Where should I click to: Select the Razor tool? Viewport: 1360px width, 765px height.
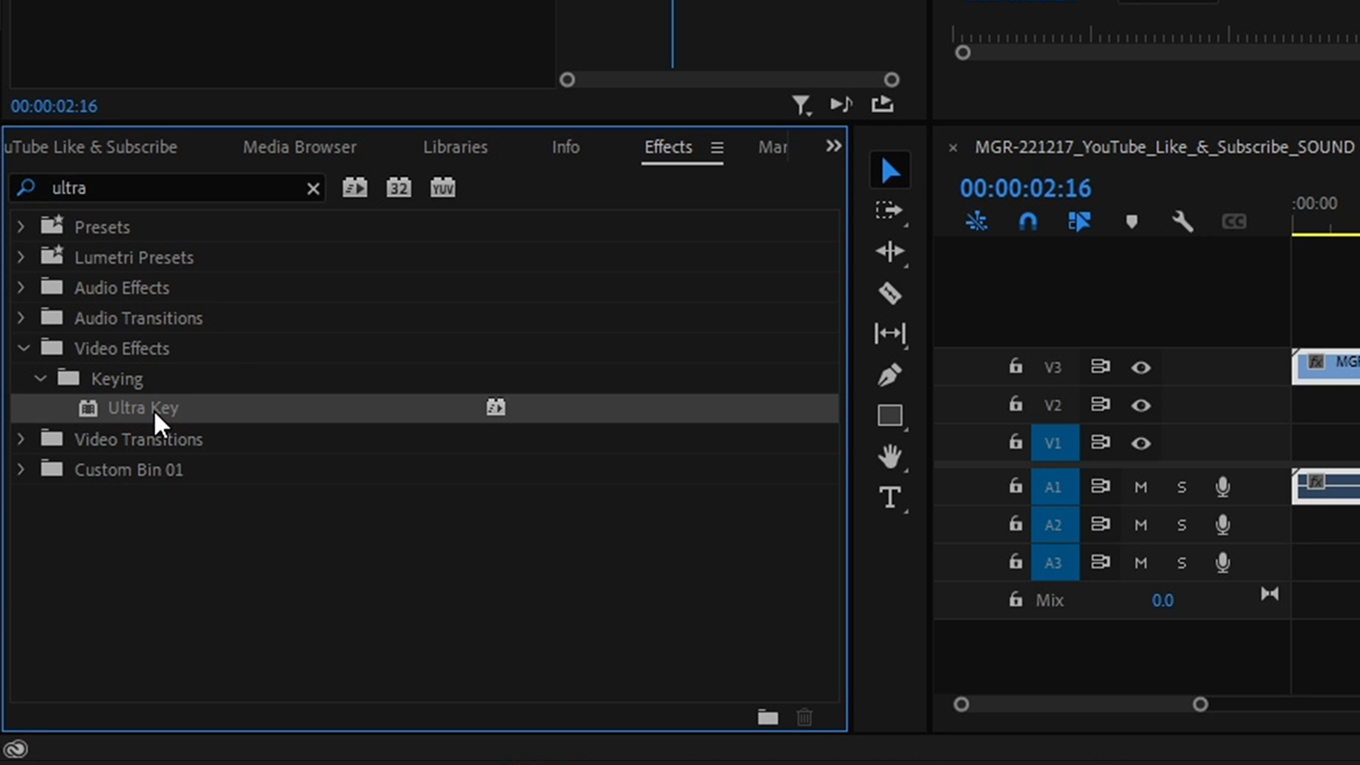pyautogui.click(x=890, y=293)
